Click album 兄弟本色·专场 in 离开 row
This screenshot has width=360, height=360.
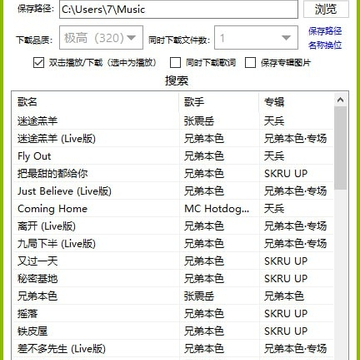[x=295, y=226]
